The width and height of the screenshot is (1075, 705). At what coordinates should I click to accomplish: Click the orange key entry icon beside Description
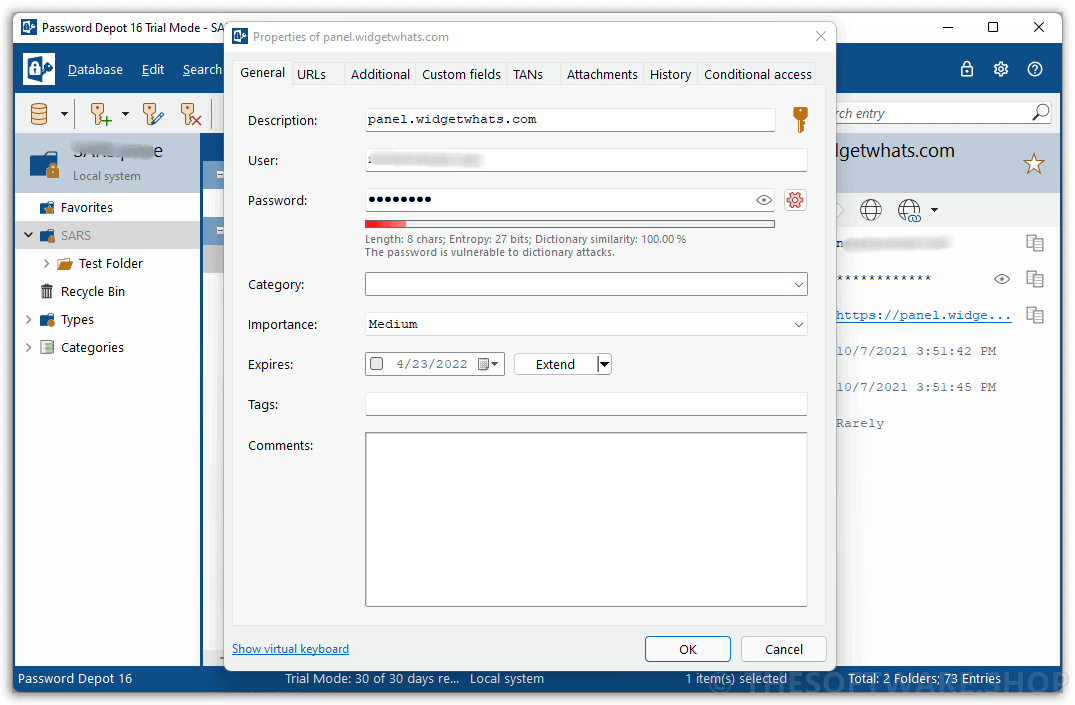click(x=799, y=119)
